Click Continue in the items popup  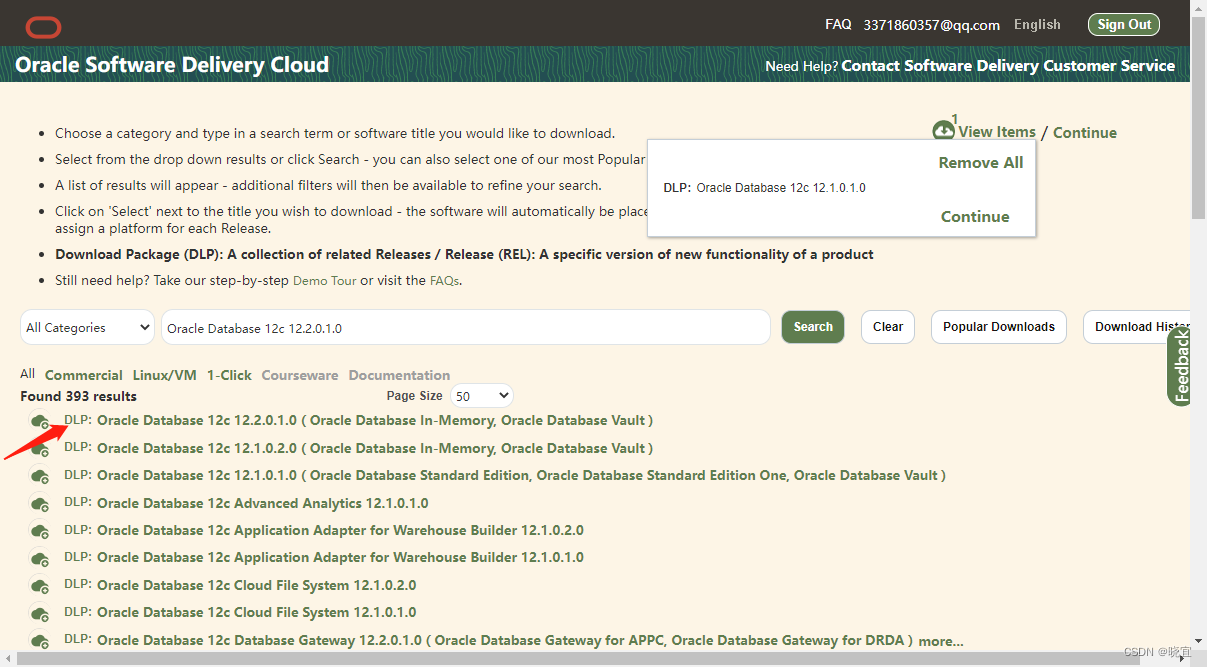point(975,217)
